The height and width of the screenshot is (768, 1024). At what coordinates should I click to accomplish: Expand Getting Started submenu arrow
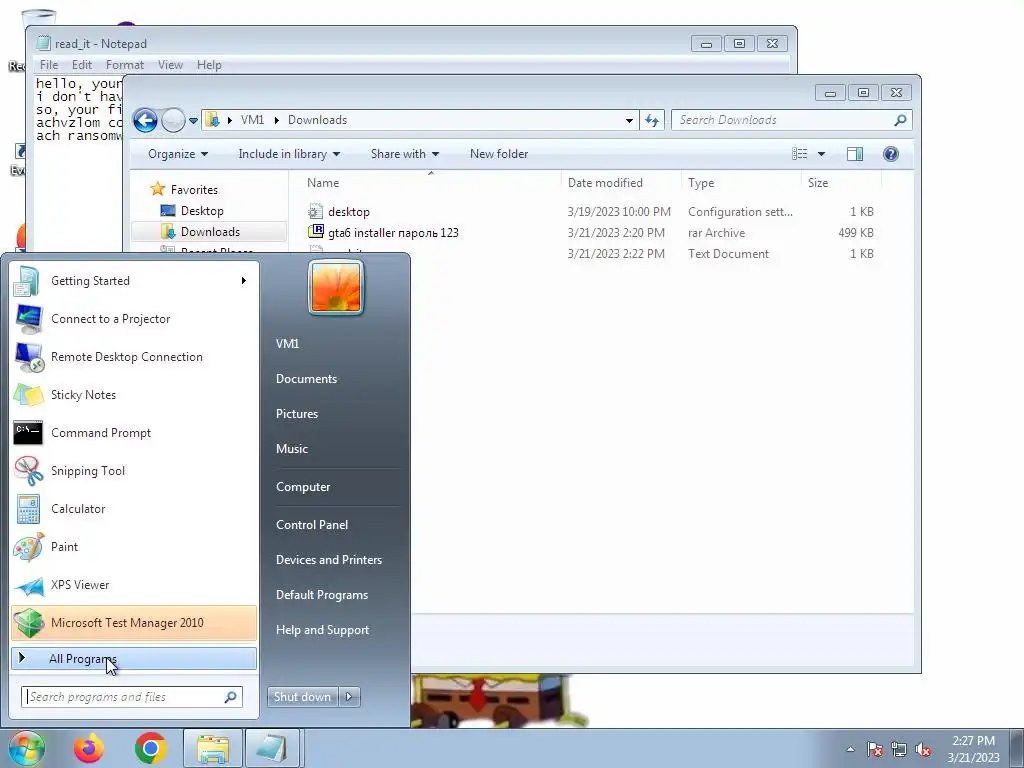click(244, 281)
